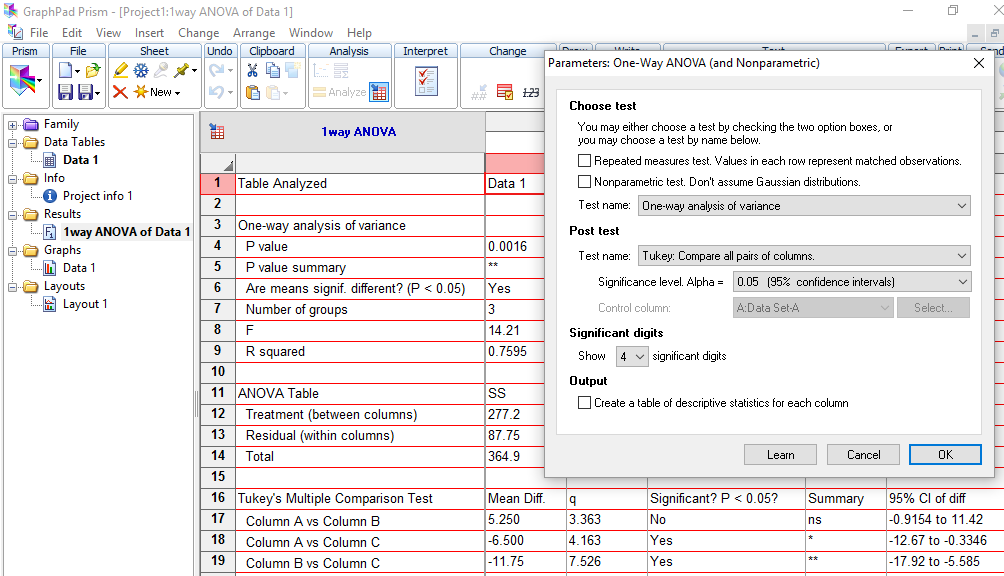
Task: Collapse the Results tree node
Action: click(12, 214)
